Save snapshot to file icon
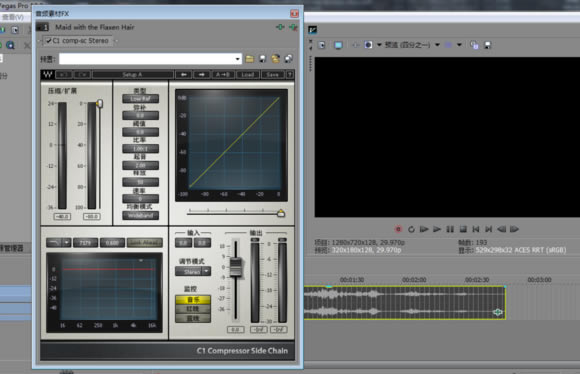 point(488,45)
